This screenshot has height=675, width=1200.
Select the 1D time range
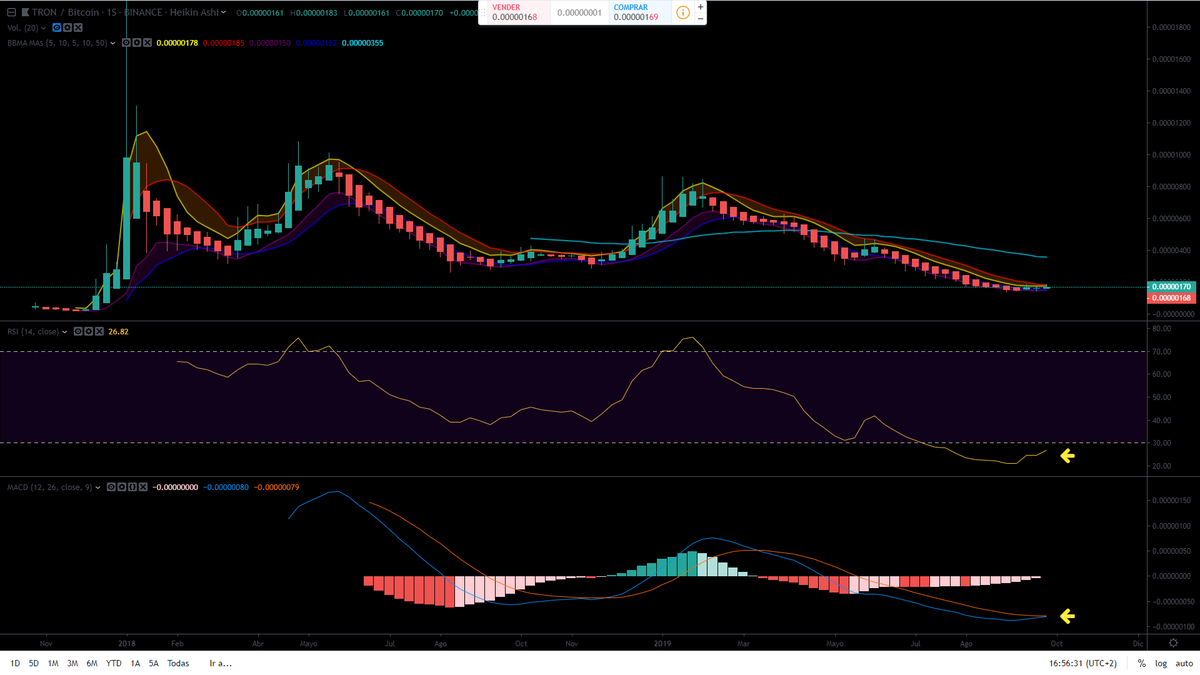click(16, 663)
